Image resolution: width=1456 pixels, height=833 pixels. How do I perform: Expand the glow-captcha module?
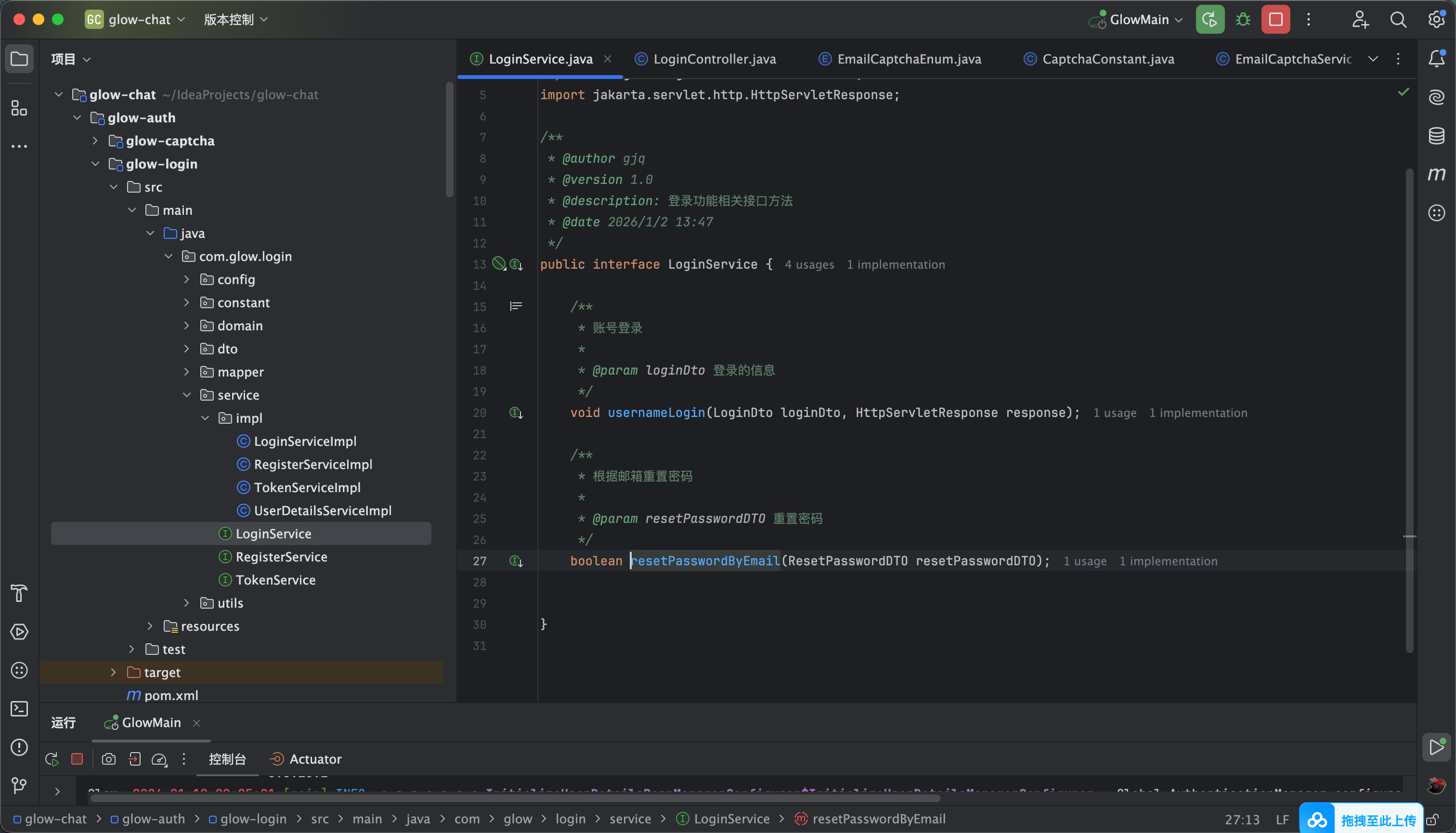coord(95,141)
